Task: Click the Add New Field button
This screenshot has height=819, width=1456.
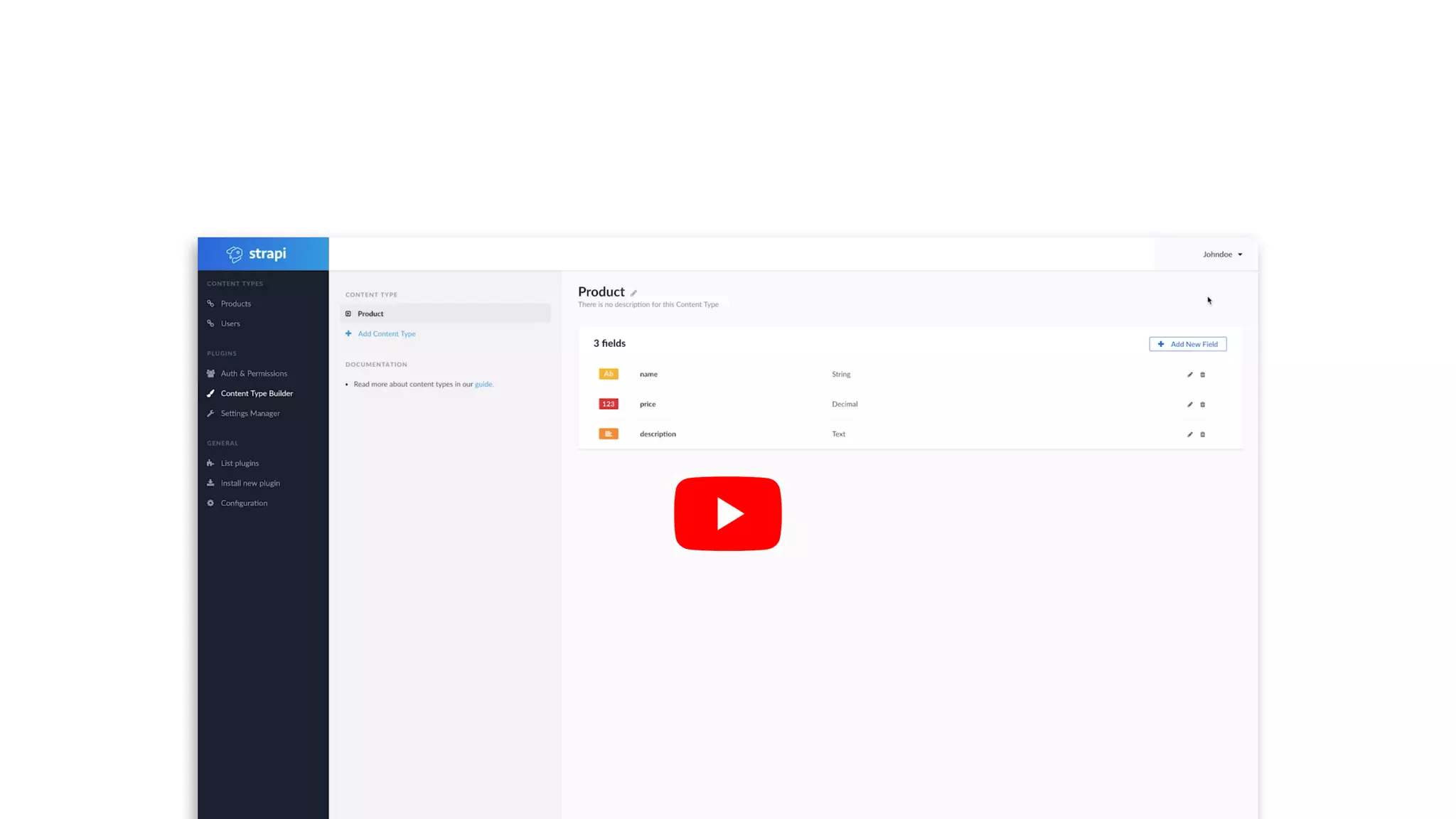Action: pyautogui.click(x=1187, y=344)
